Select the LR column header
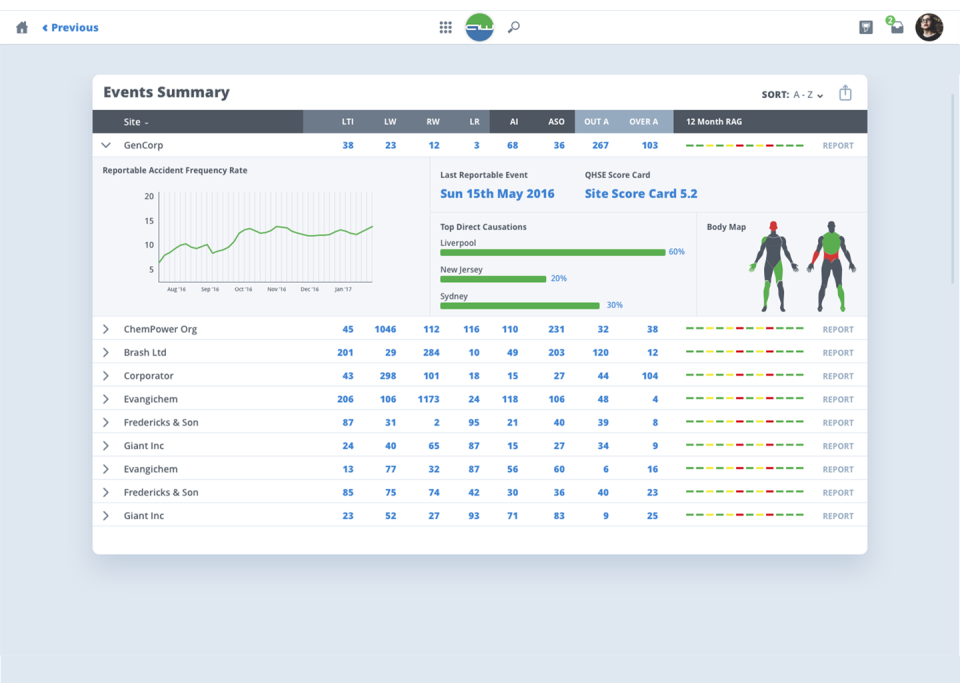This screenshot has height=683, width=960. [x=474, y=122]
